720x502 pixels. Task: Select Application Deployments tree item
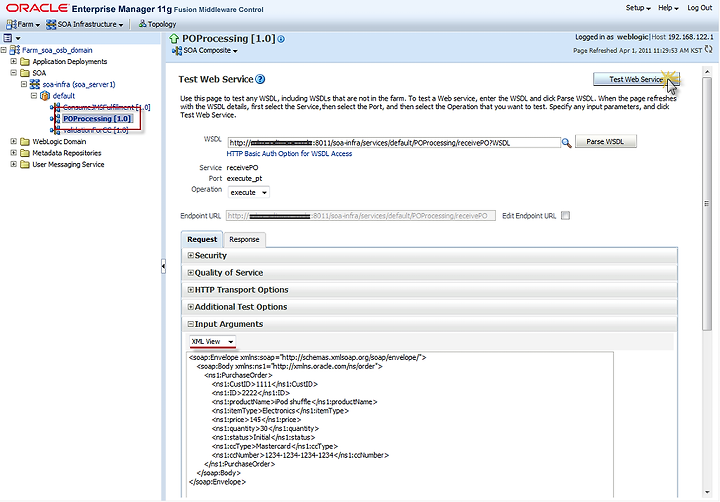[x=69, y=62]
